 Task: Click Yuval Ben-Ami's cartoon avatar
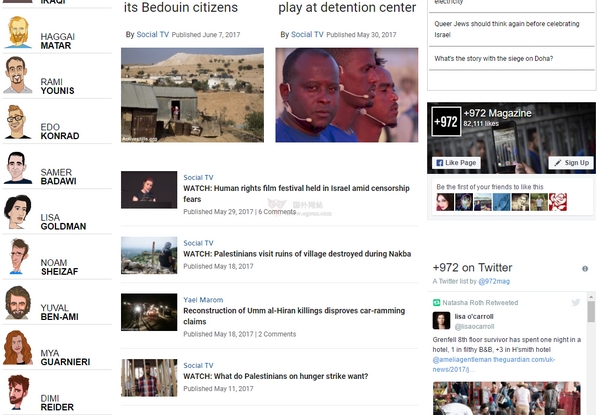[18, 303]
